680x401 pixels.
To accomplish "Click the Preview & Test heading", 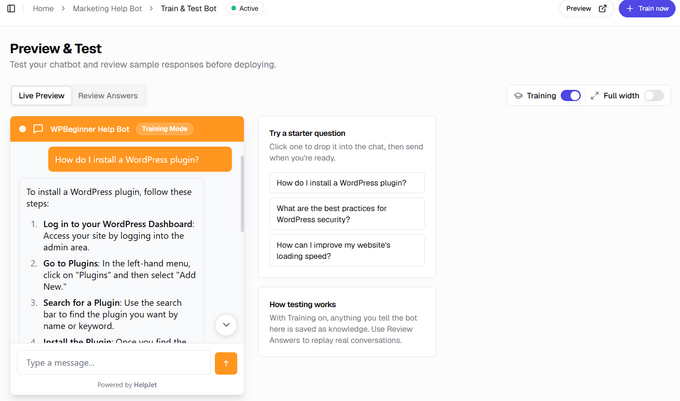I will tap(56, 49).
